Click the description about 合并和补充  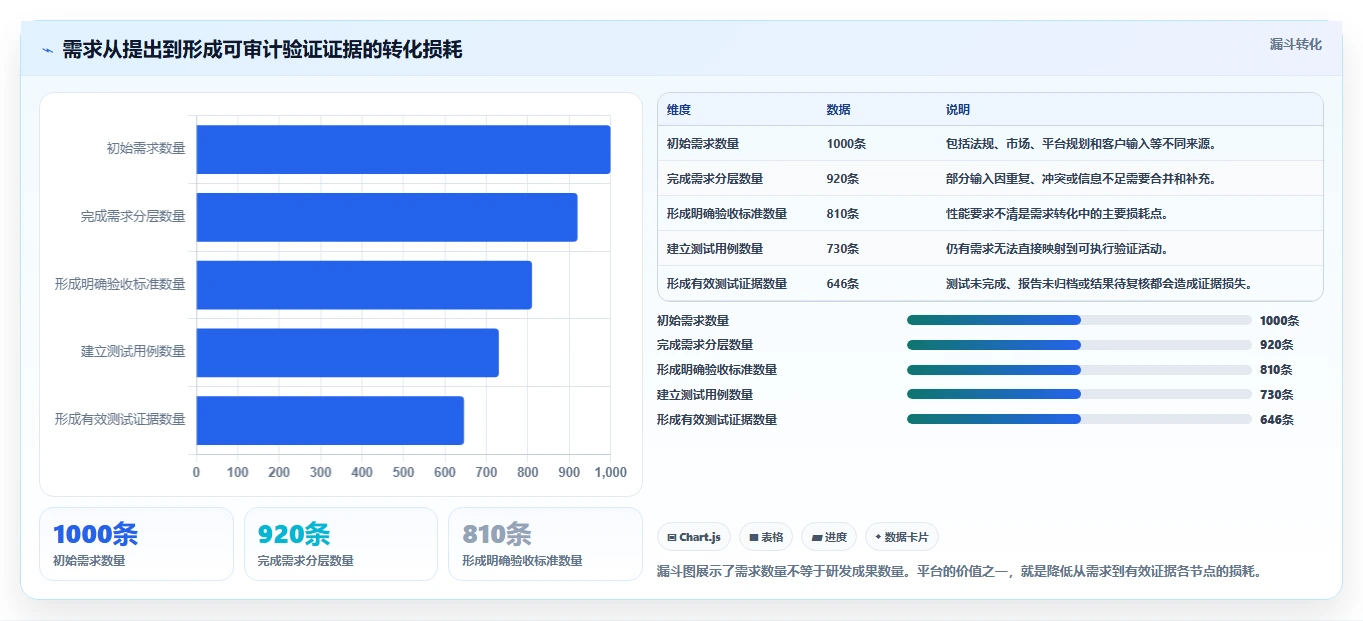point(1081,179)
